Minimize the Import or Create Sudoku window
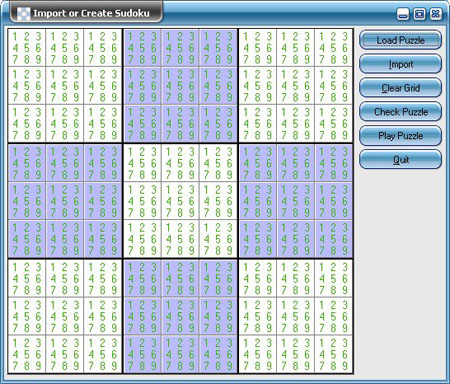Image resolution: width=450 pixels, height=384 pixels. point(403,14)
